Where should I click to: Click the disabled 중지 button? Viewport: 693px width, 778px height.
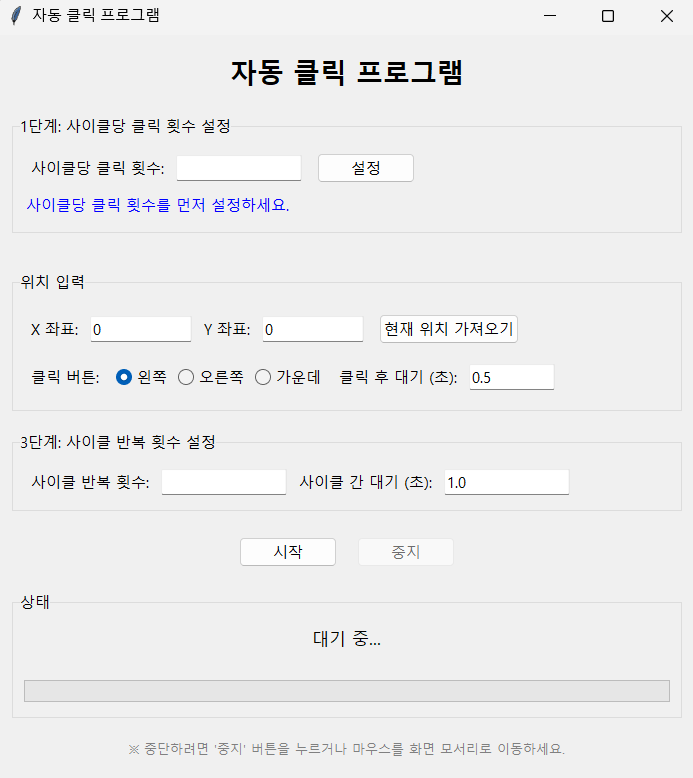406,552
